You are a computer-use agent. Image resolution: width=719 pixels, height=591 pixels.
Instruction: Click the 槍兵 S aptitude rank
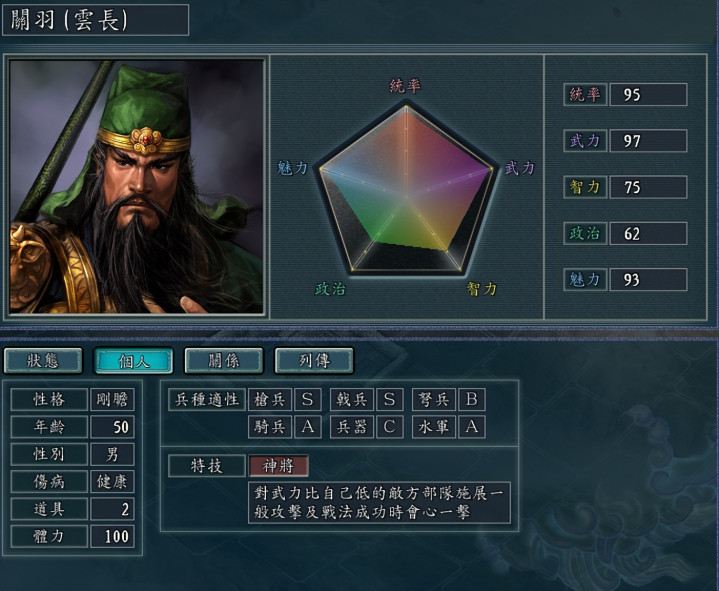pos(307,399)
